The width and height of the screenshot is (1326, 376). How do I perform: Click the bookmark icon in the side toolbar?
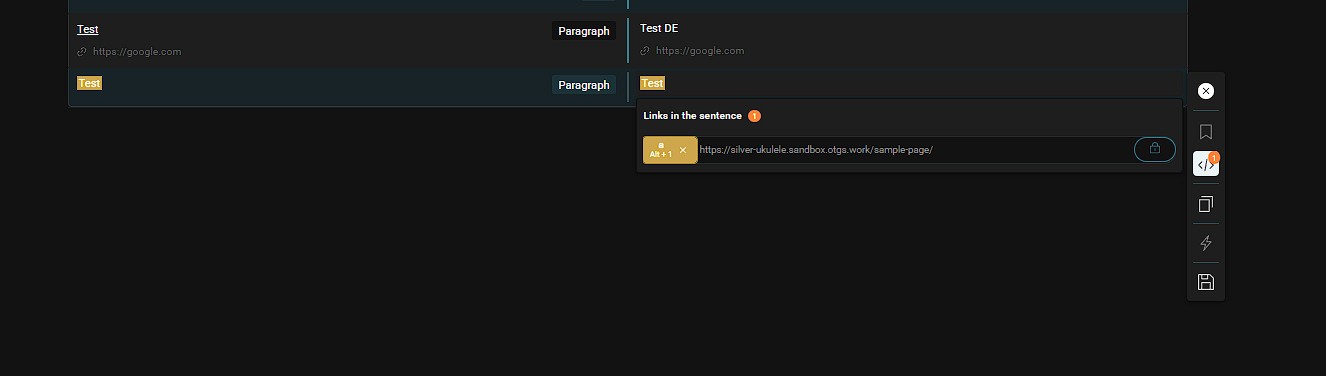pyautogui.click(x=1206, y=132)
